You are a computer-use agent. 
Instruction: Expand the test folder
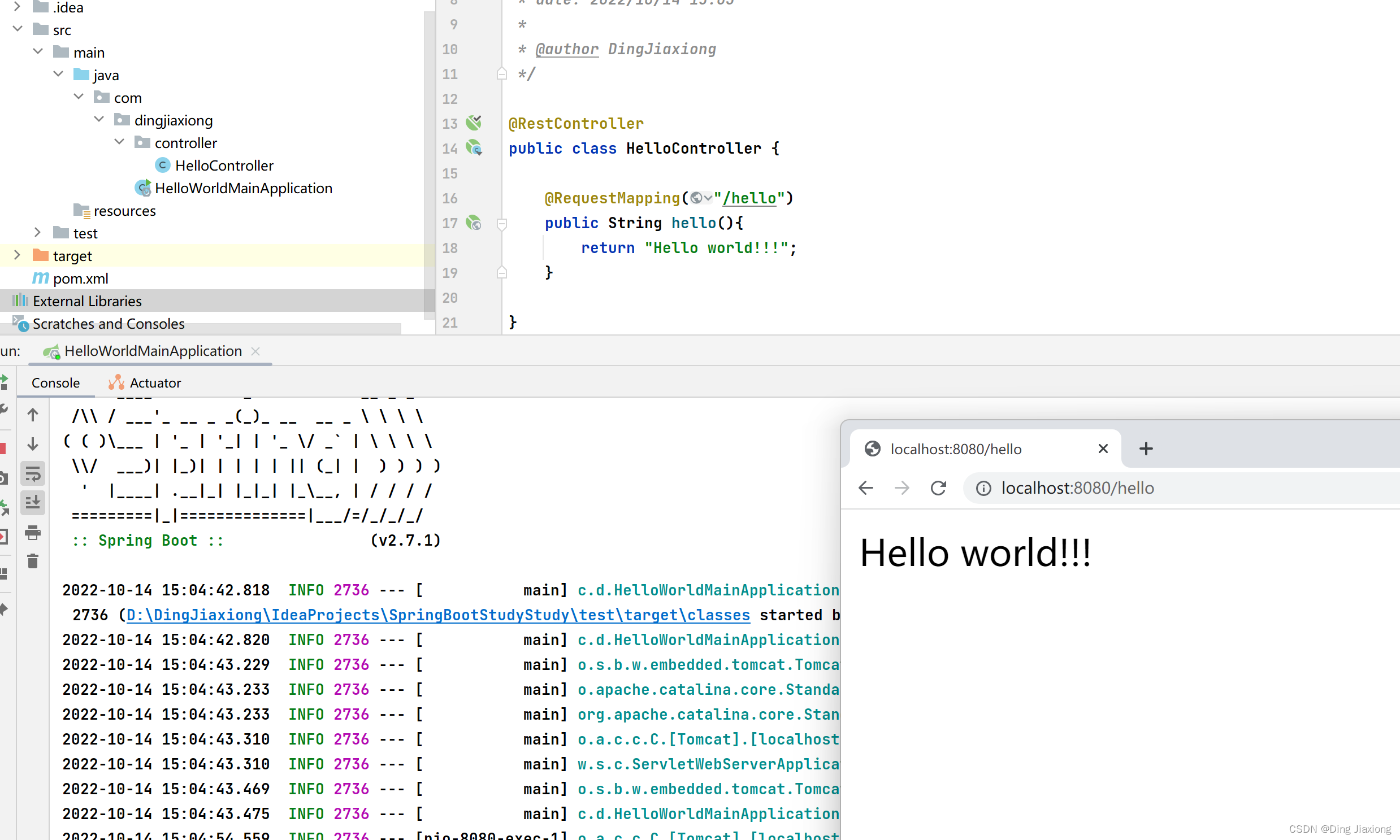tap(37, 233)
